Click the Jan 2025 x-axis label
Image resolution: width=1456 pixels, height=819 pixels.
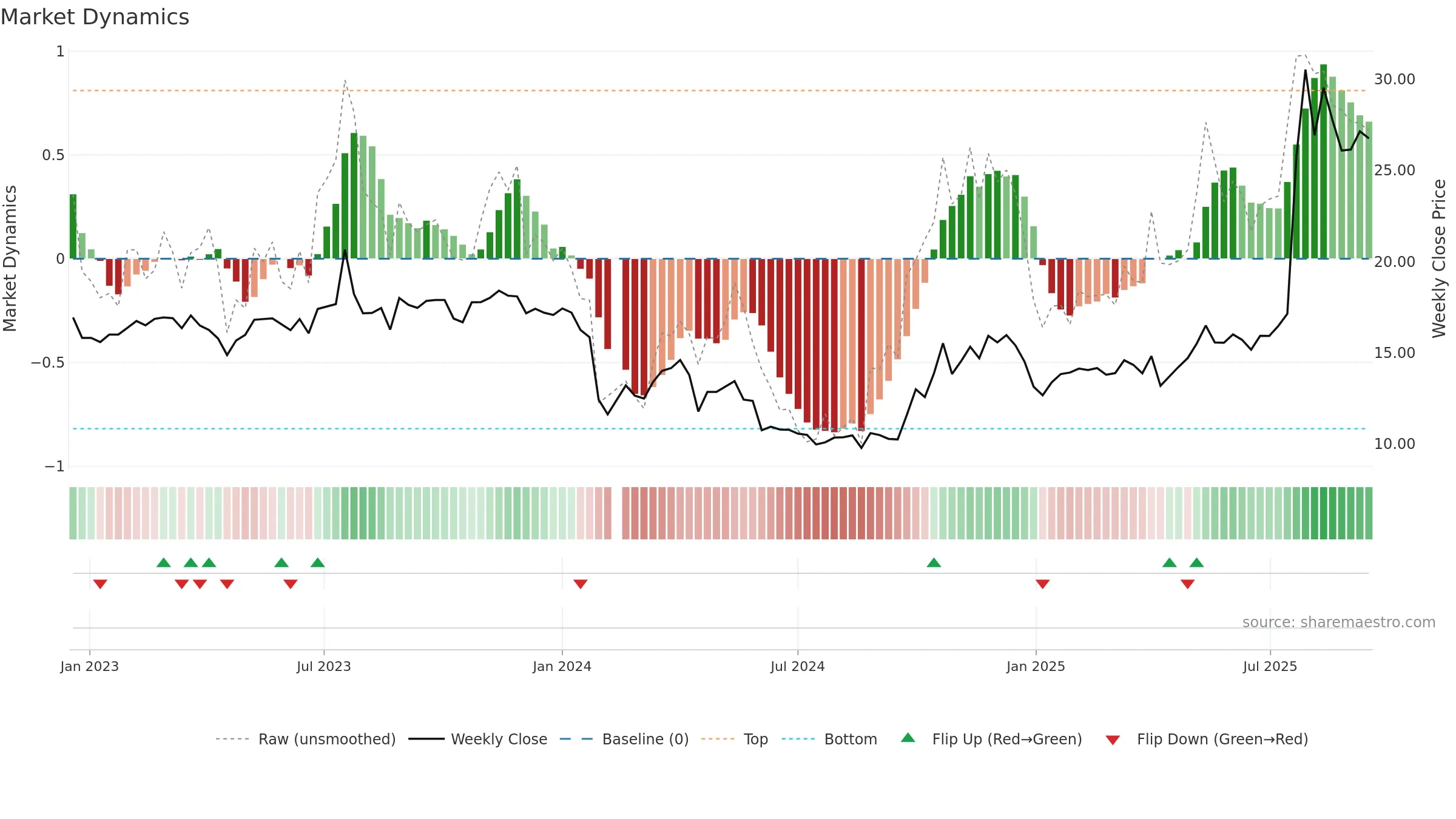pyautogui.click(x=1036, y=666)
